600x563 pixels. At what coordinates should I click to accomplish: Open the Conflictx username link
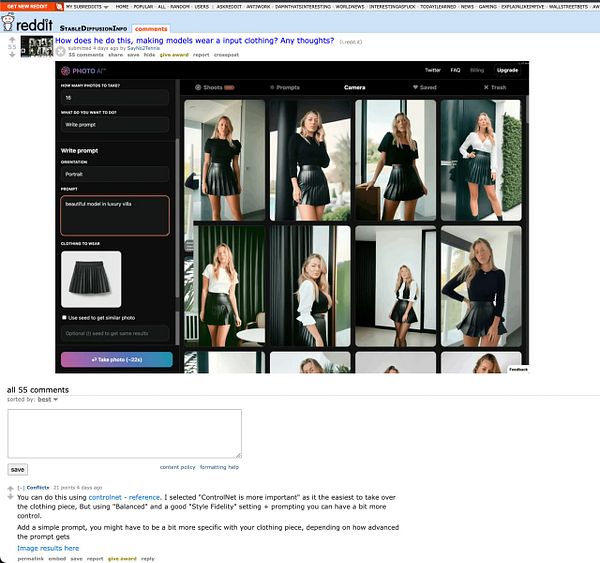(38, 488)
